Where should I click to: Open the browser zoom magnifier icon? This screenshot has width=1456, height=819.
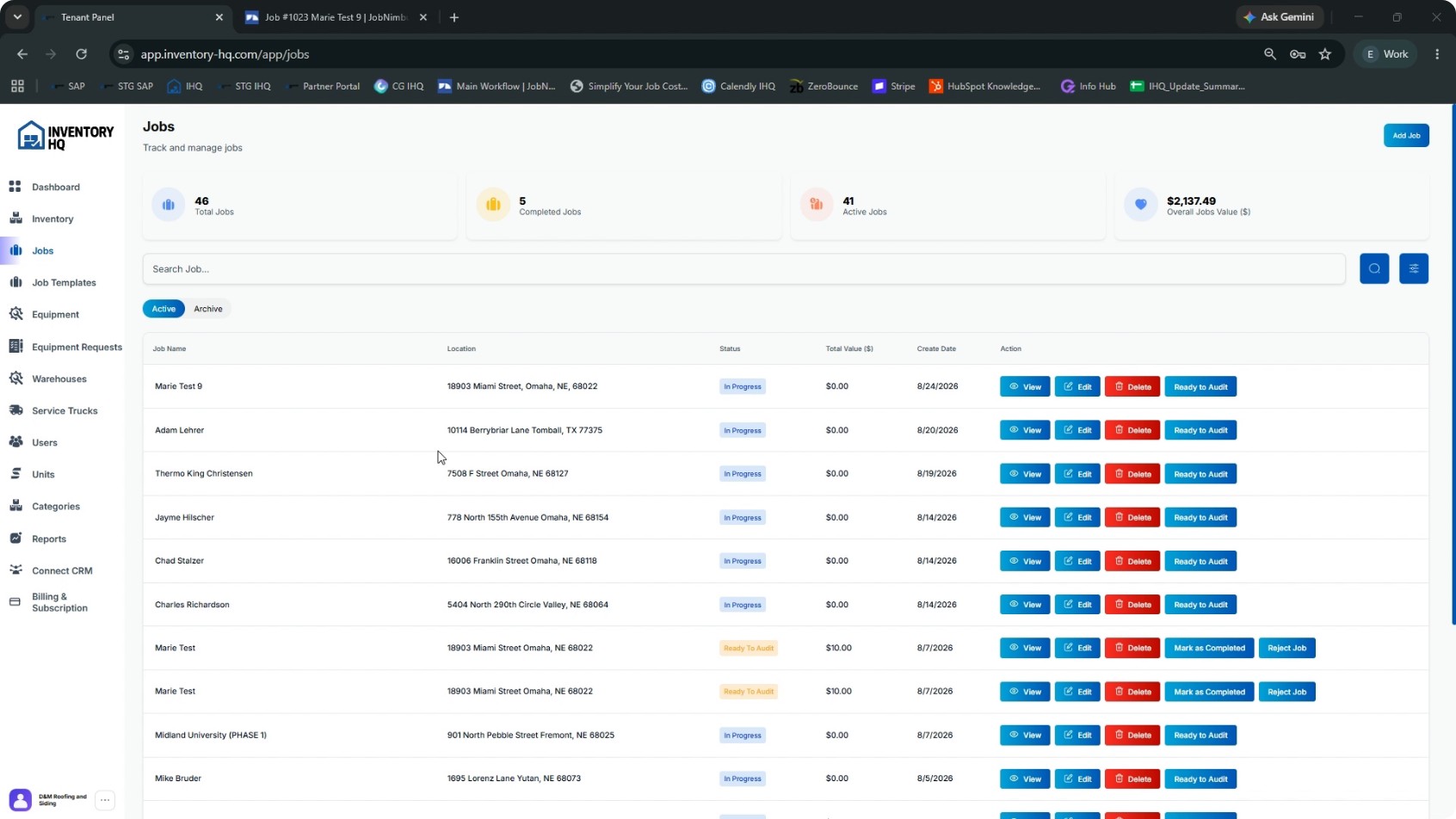click(1269, 53)
